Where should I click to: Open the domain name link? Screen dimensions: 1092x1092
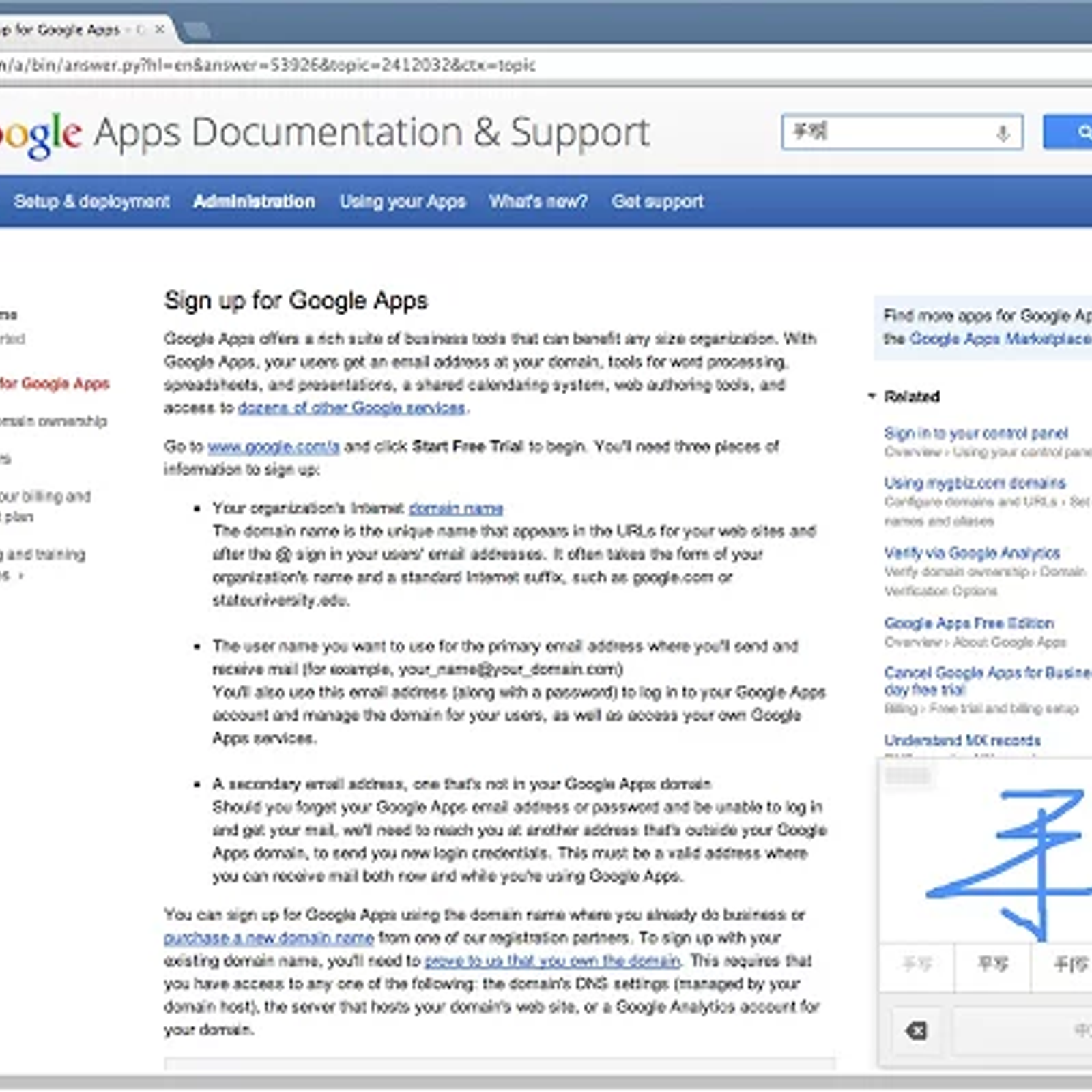(456, 508)
